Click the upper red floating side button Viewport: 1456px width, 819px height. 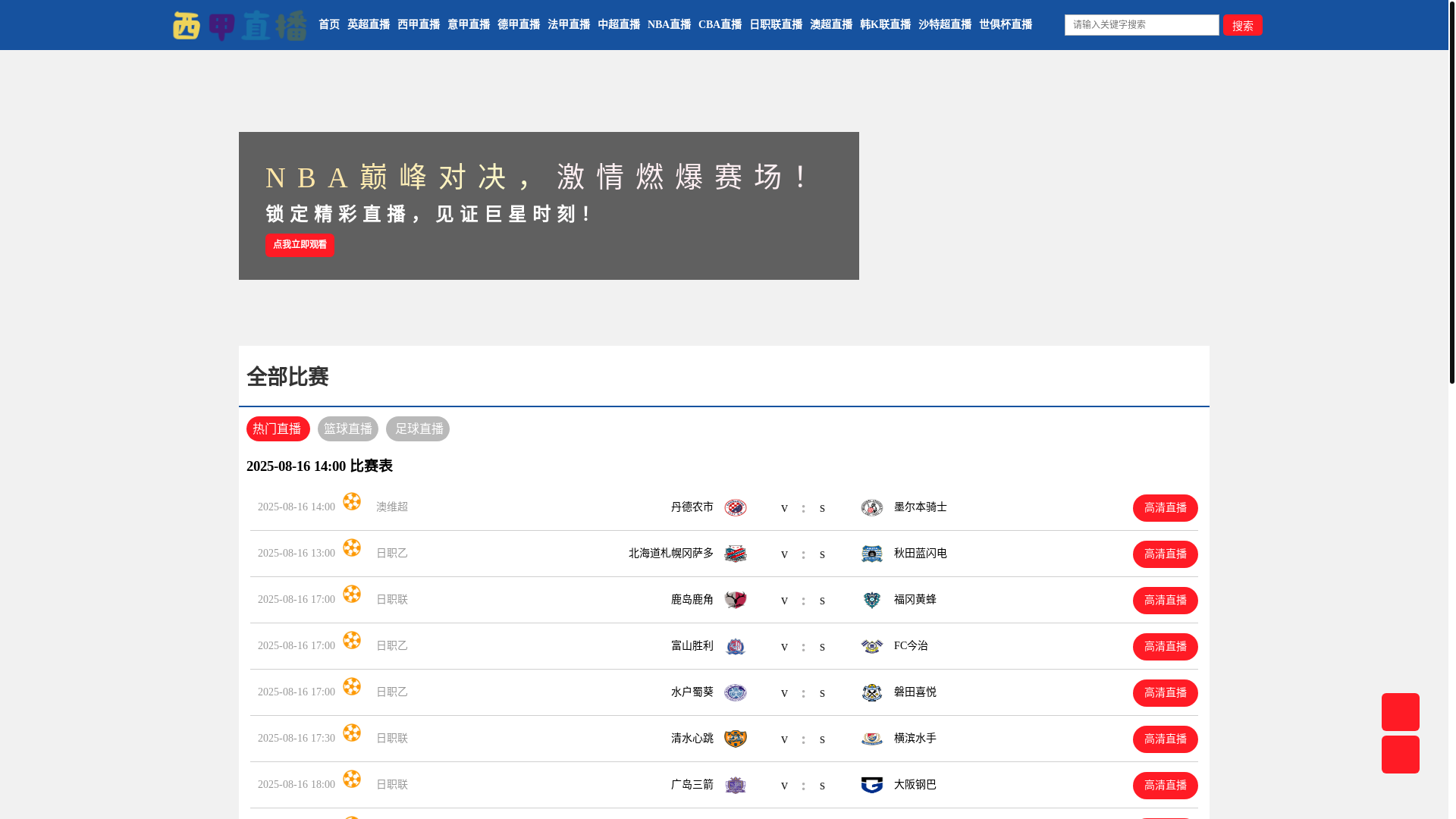coord(1401,712)
